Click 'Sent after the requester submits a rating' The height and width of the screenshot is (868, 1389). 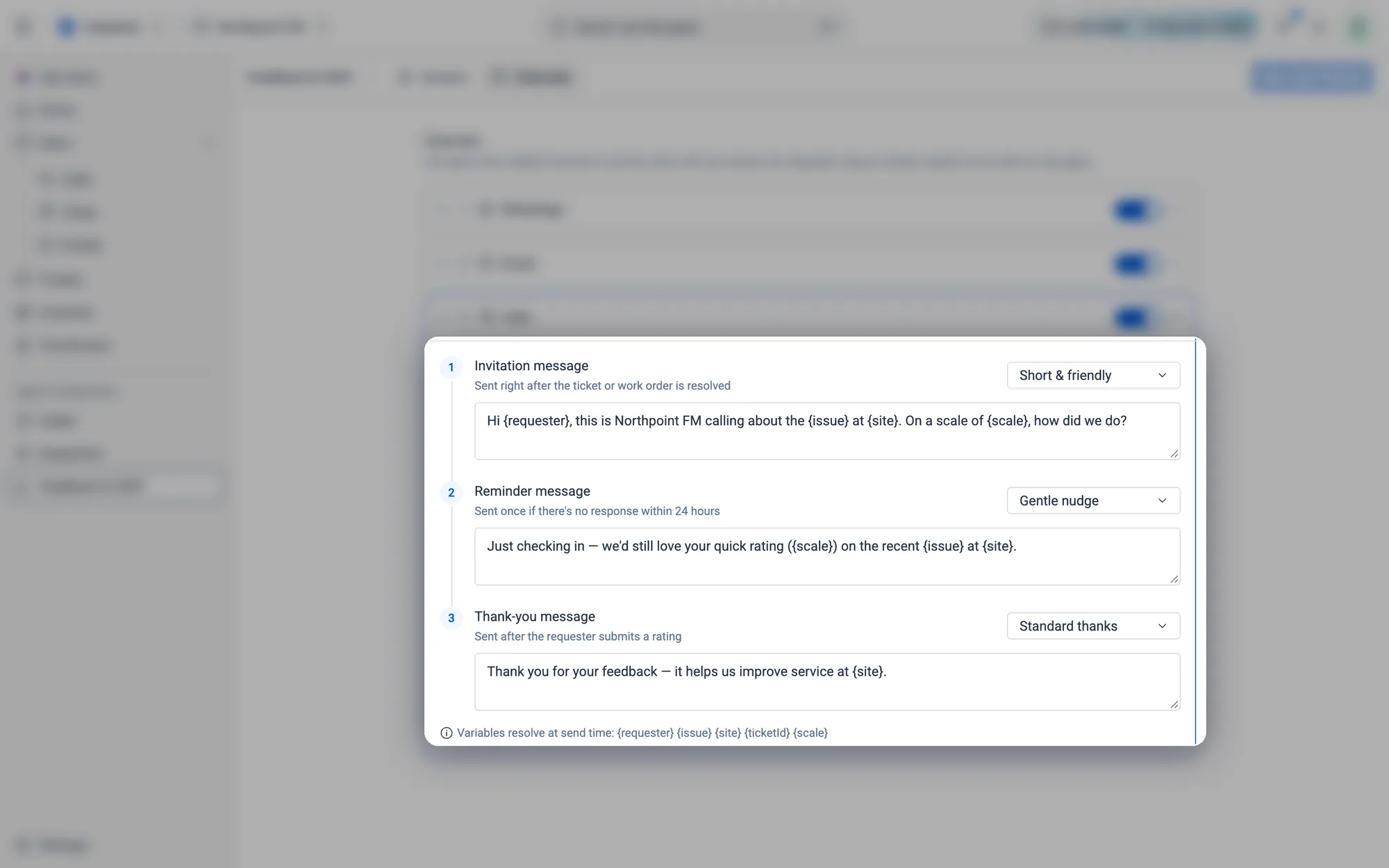pos(578,636)
